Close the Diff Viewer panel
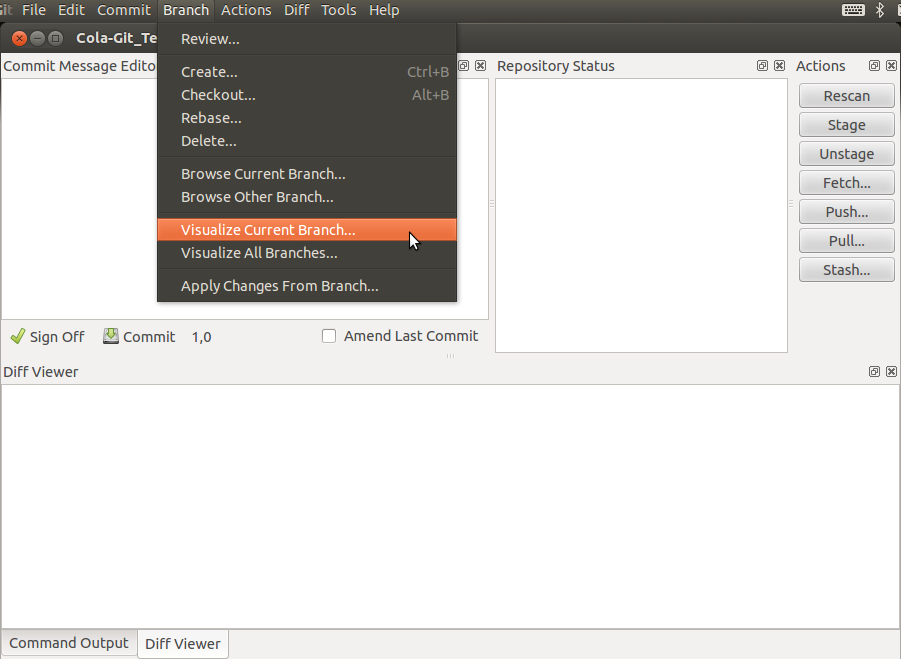Screen dimensions: 901x659 coord(891,371)
